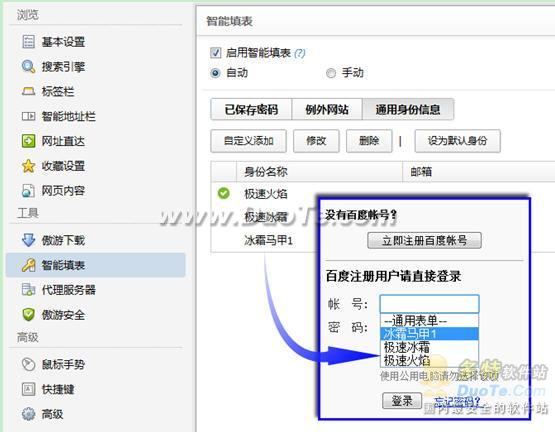Click the 帐号 input field

click(429, 304)
